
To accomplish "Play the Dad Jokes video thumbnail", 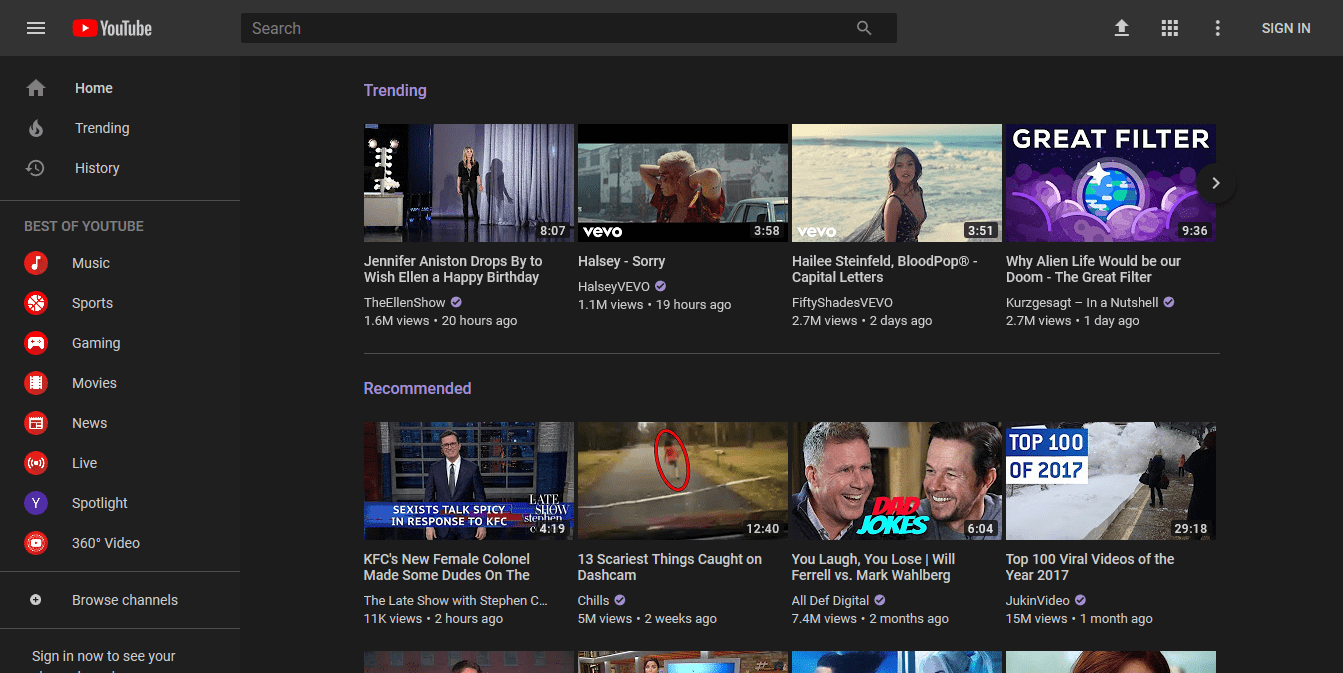I will click(x=897, y=481).
